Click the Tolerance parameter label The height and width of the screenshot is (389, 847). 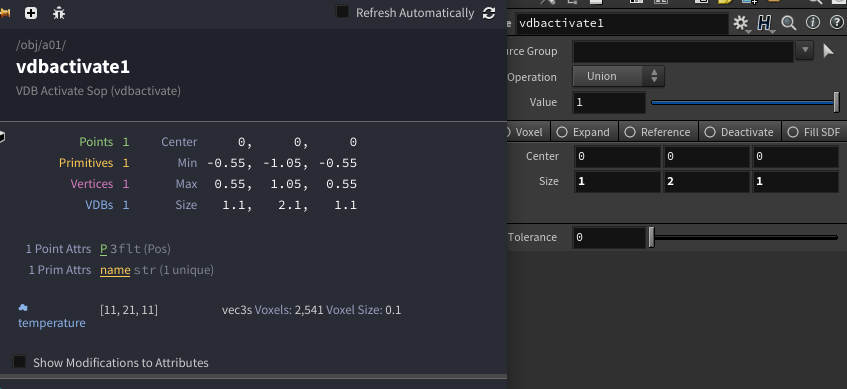pos(532,237)
